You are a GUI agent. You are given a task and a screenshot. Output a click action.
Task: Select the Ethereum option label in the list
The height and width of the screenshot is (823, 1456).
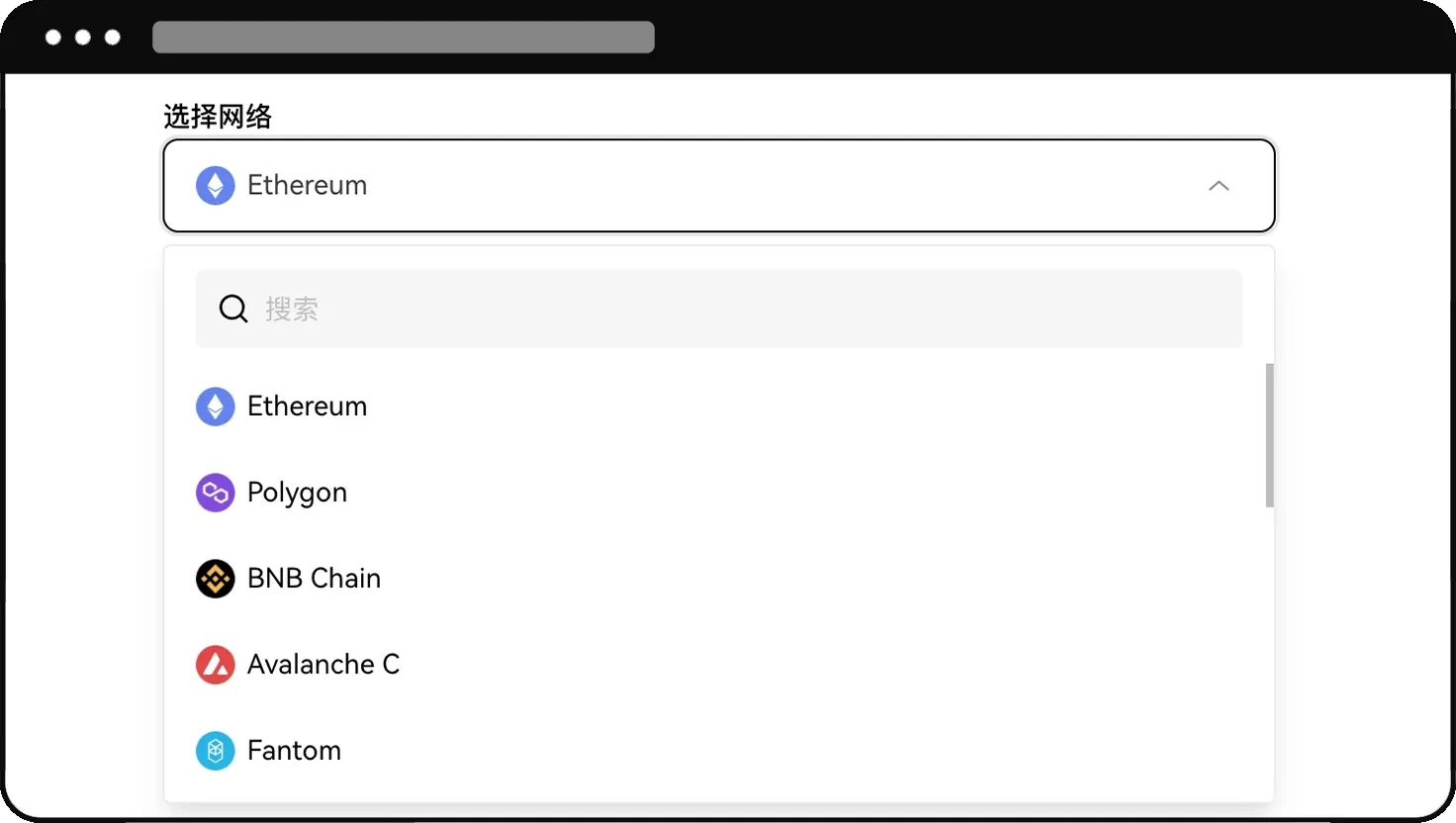click(x=307, y=407)
